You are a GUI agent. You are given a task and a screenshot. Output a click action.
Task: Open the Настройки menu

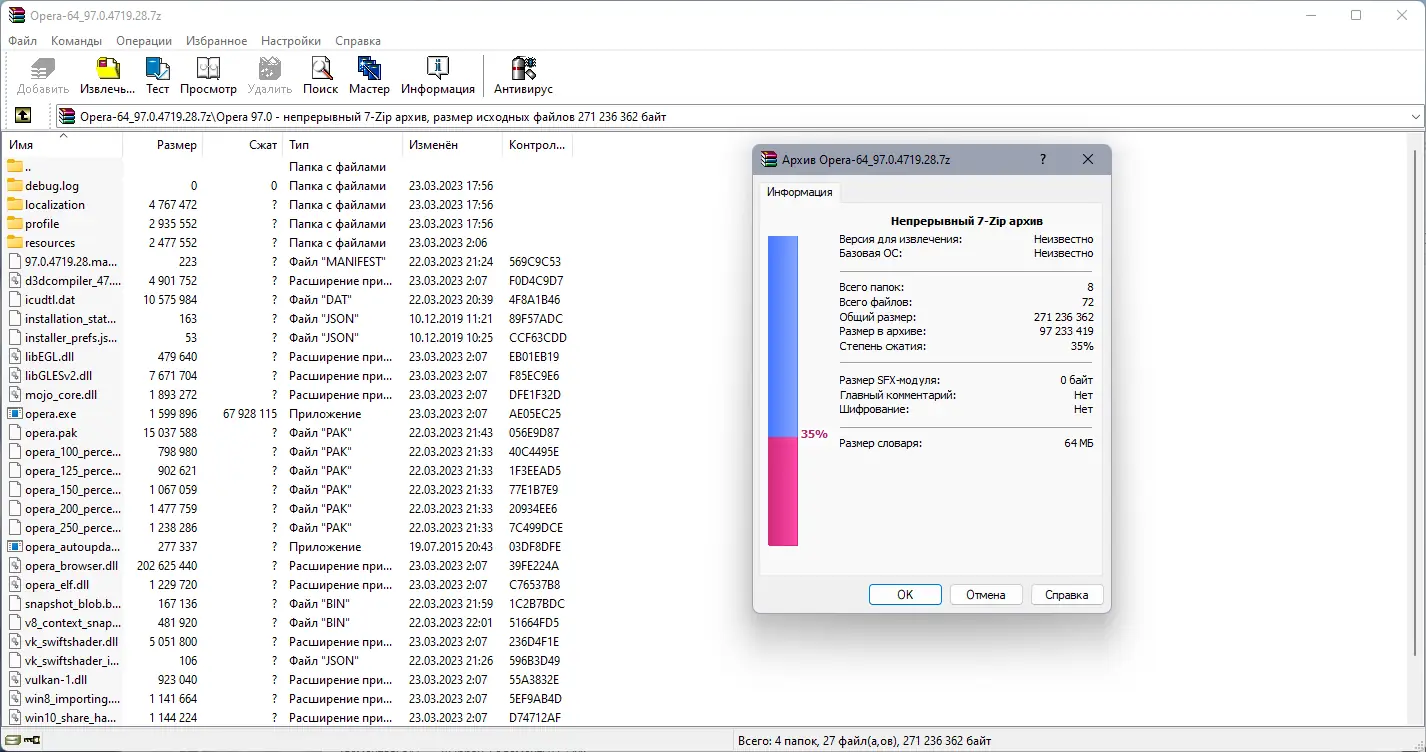point(290,41)
